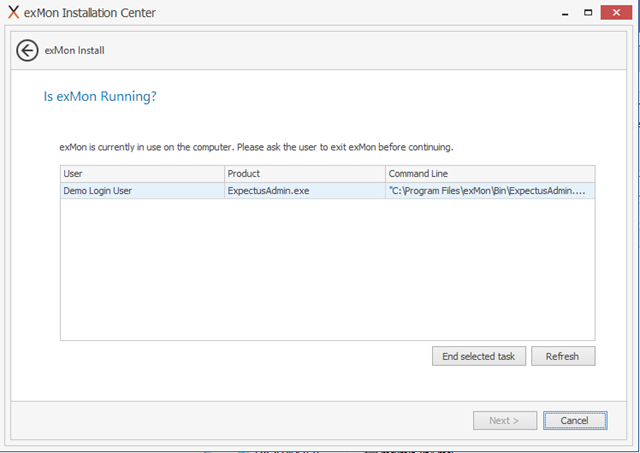Viewport: 640px width, 453px height.
Task: Select the ExpectusAdmin.exe product cell
Action: click(304, 191)
